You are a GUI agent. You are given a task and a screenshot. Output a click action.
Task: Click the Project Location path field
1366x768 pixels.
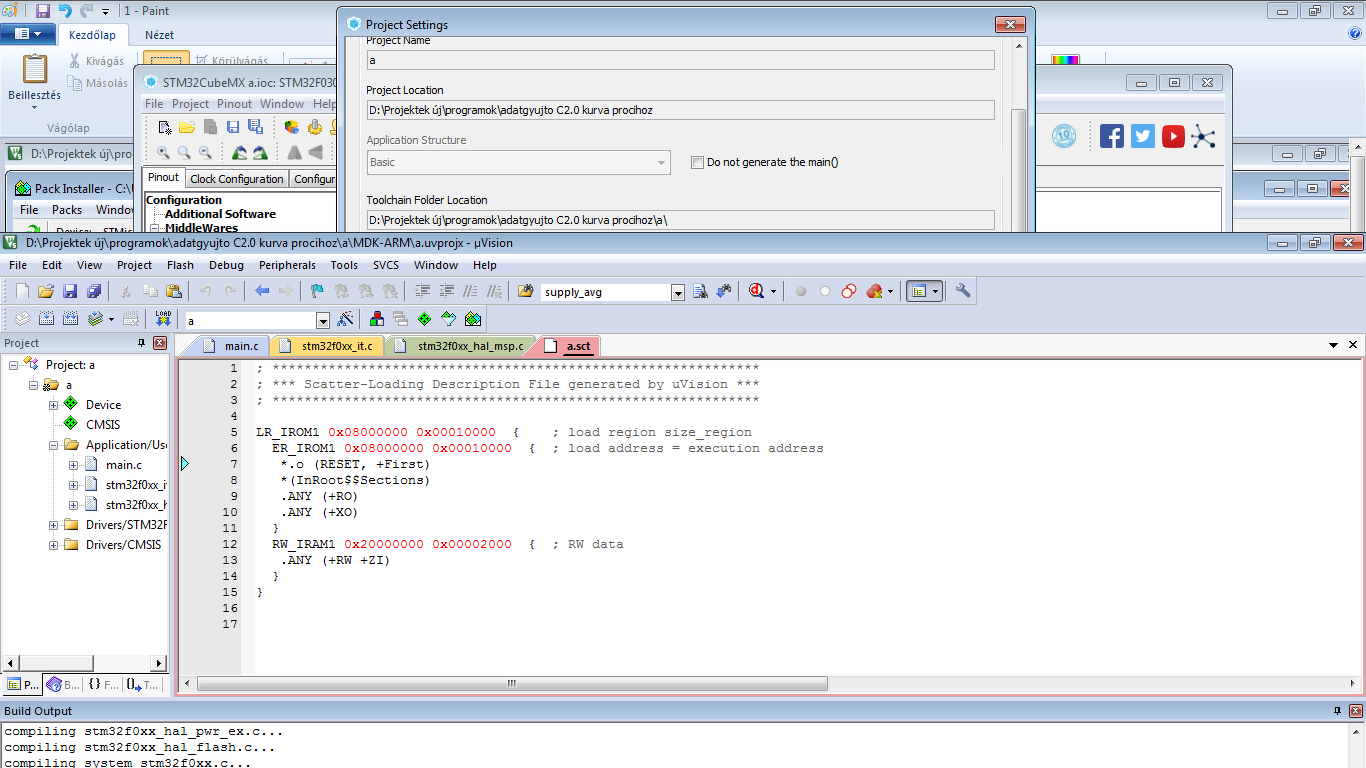click(680, 110)
